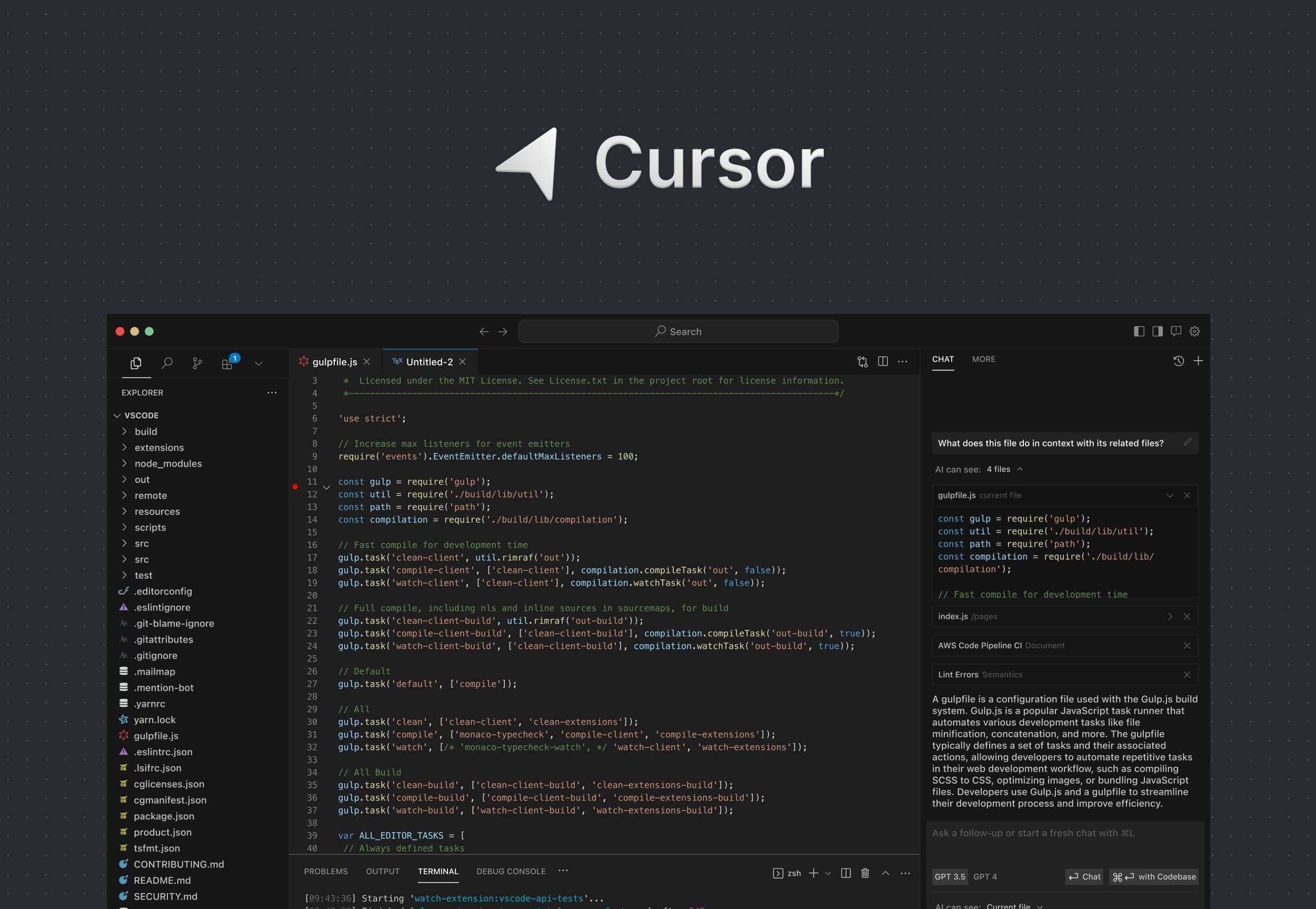1316x909 pixels.
Task: Open compare changes icon in editor toolbar
Action: (862, 362)
